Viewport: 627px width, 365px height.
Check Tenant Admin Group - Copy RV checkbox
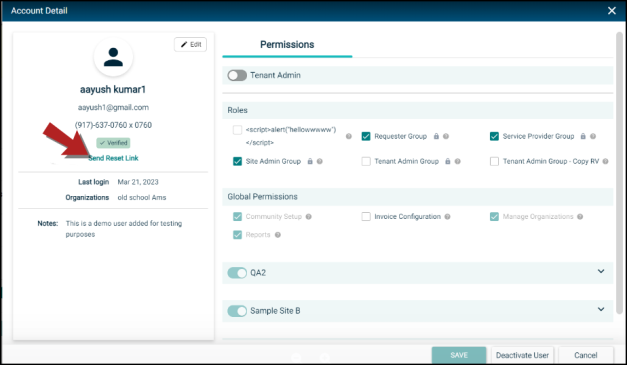[x=494, y=162]
